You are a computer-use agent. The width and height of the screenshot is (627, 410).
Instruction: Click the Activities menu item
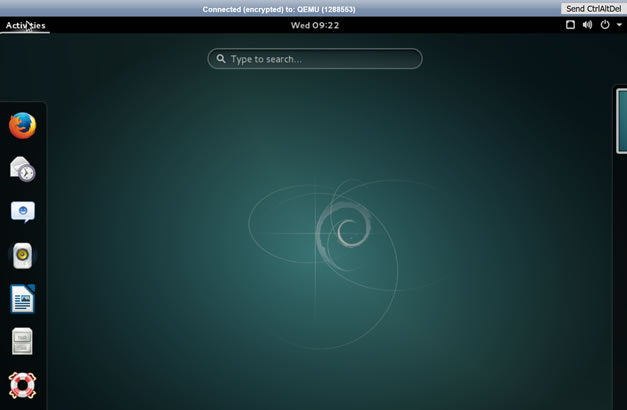pyautogui.click(x=25, y=25)
